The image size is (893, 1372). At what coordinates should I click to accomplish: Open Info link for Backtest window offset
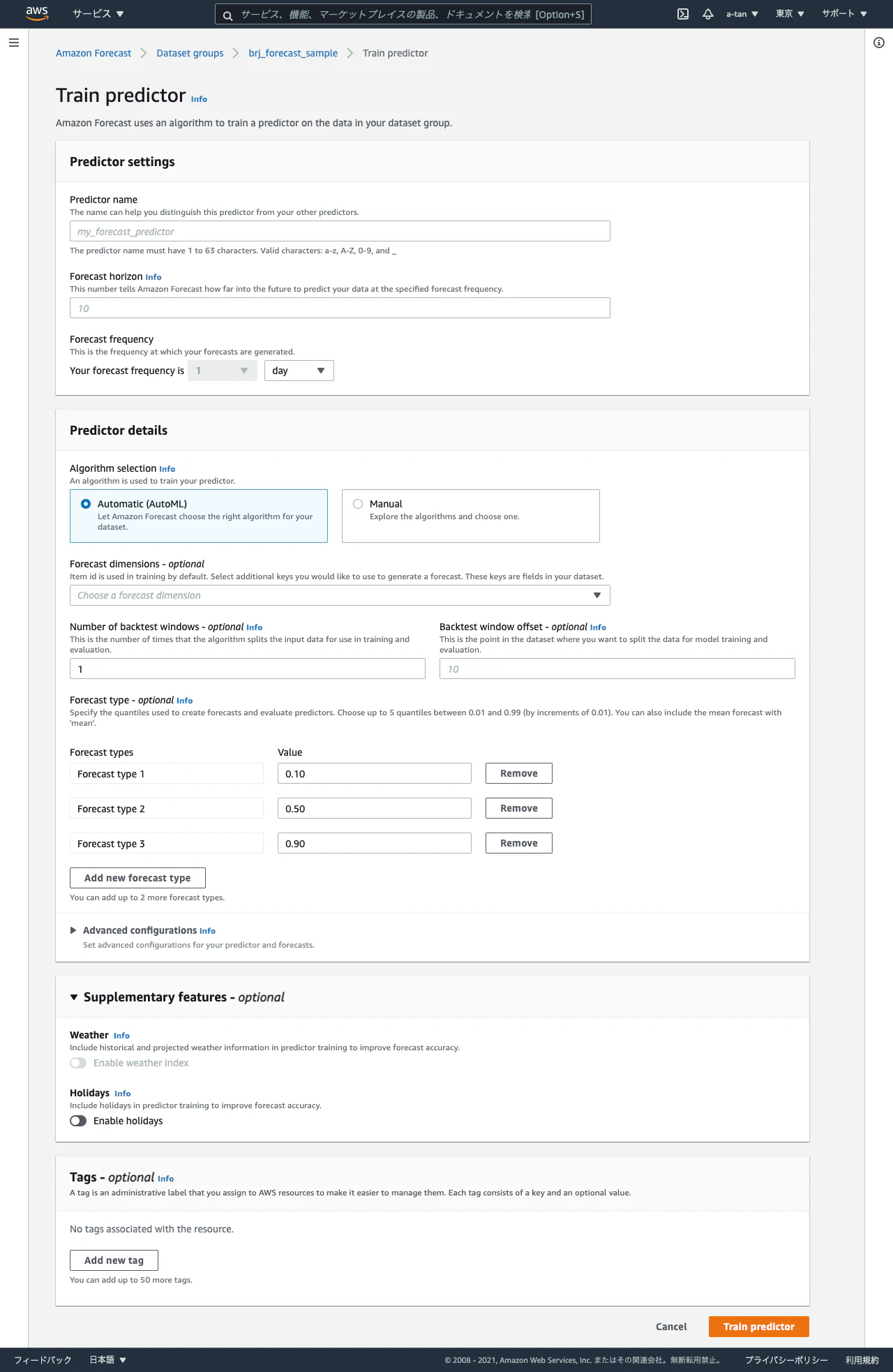pos(598,627)
